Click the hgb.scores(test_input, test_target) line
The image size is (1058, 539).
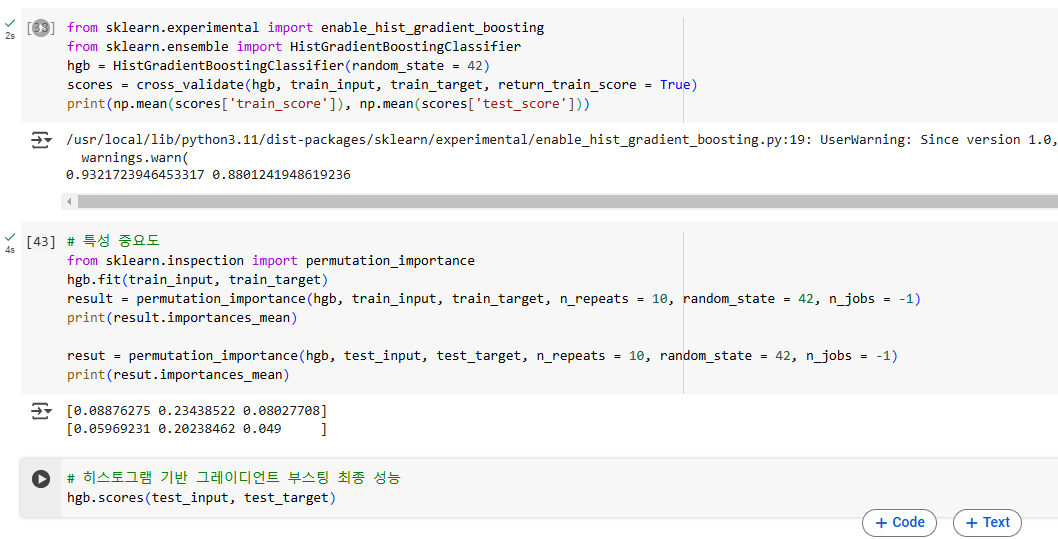pos(201,499)
